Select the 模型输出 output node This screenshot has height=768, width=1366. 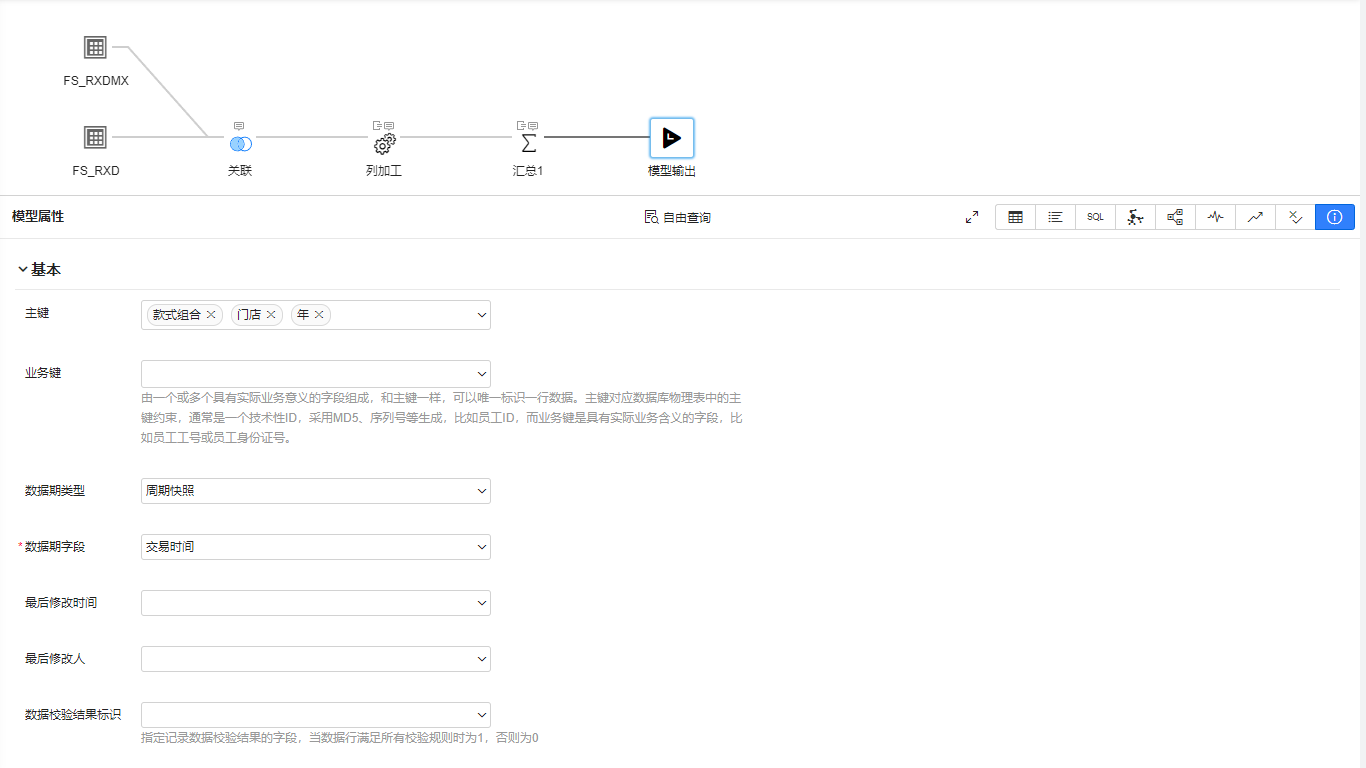click(x=672, y=138)
